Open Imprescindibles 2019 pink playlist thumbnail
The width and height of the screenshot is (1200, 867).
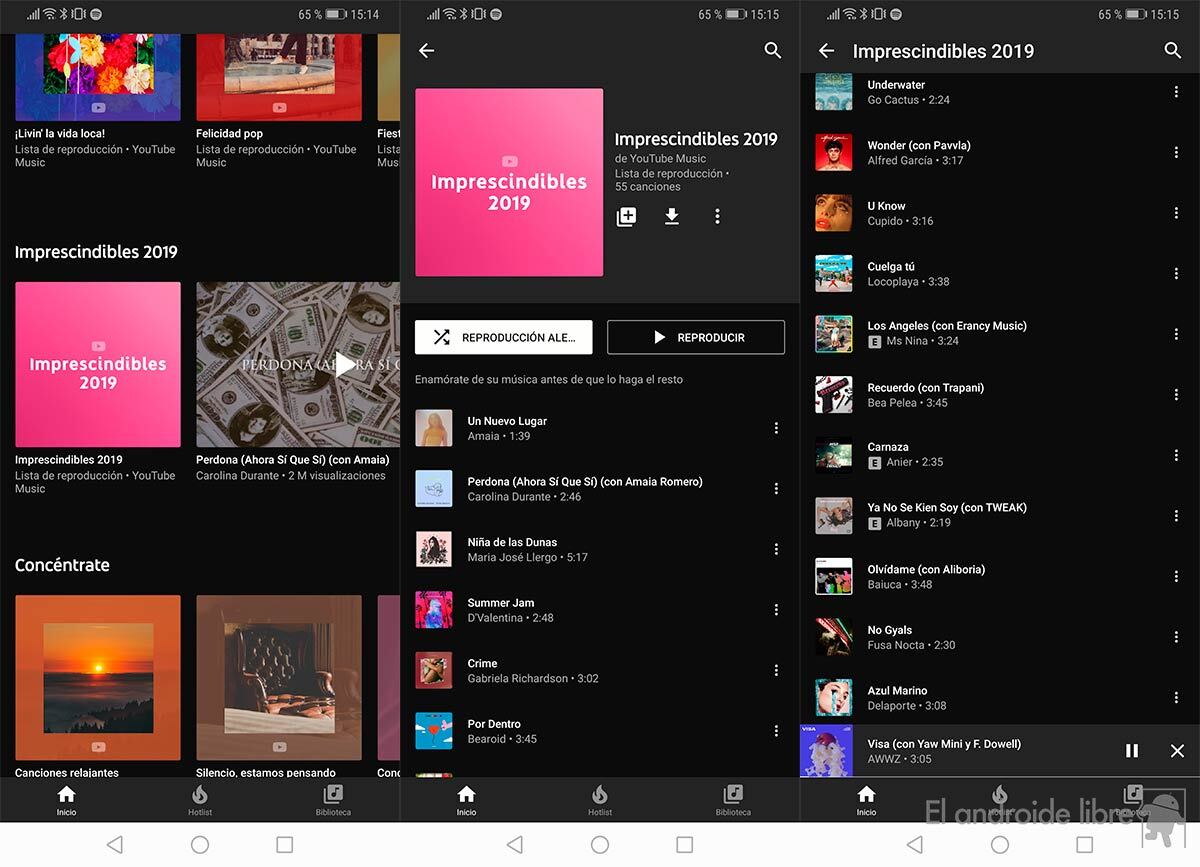click(x=98, y=364)
